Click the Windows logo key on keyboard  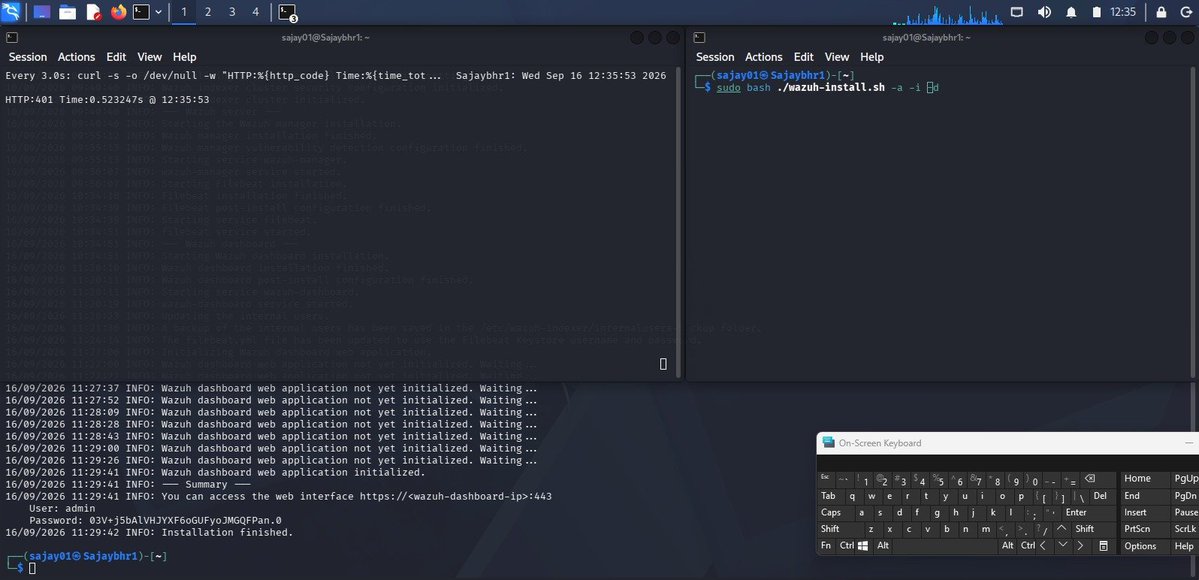coord(863,546)
